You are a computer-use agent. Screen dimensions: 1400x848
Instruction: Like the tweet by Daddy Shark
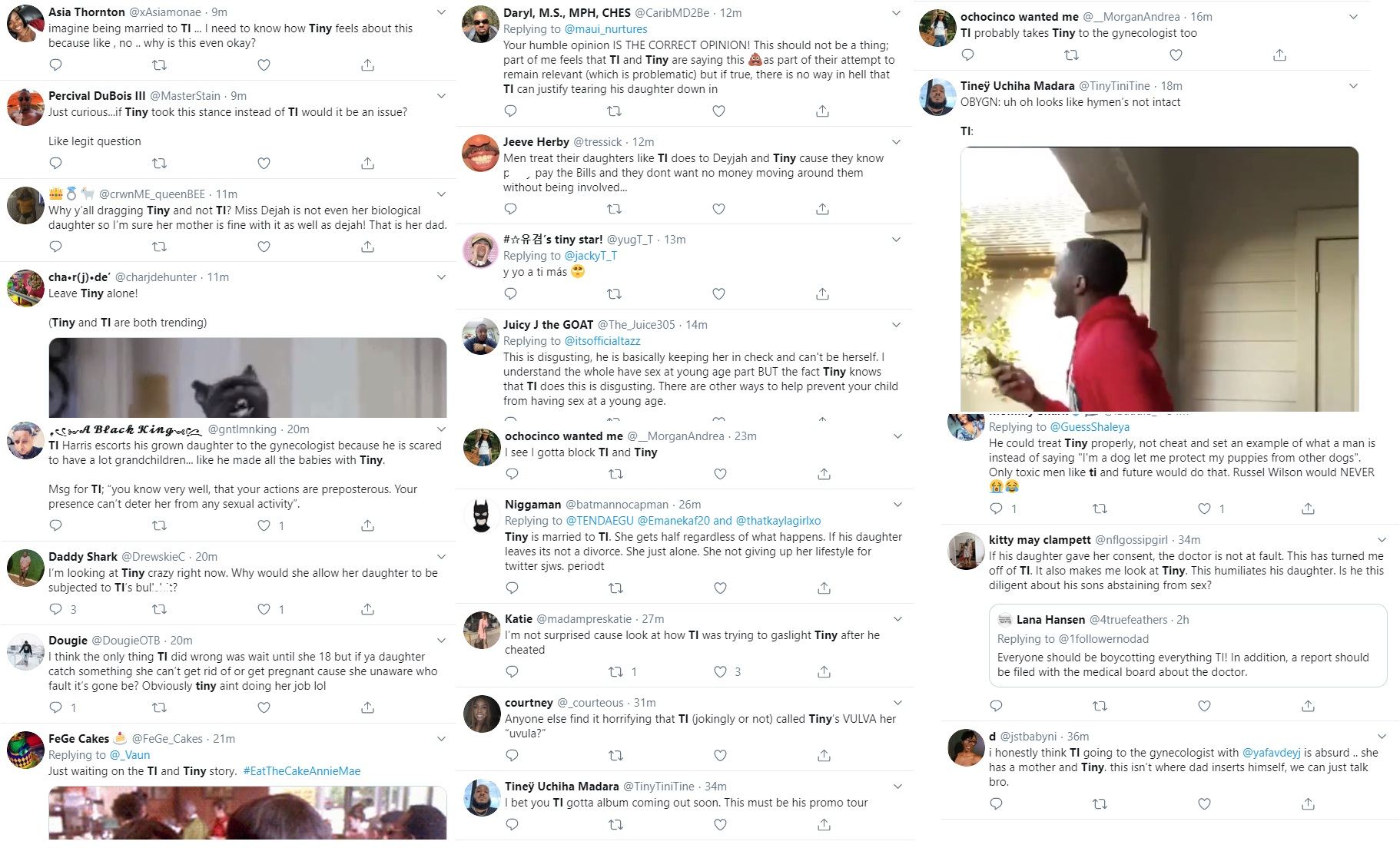click(264, 609)
